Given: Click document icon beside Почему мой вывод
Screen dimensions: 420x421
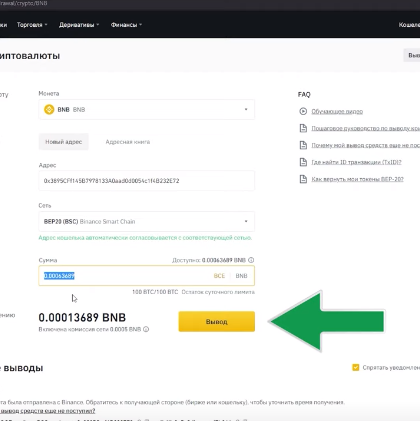Looking at the screenshot, I should [x=303, y=145].
